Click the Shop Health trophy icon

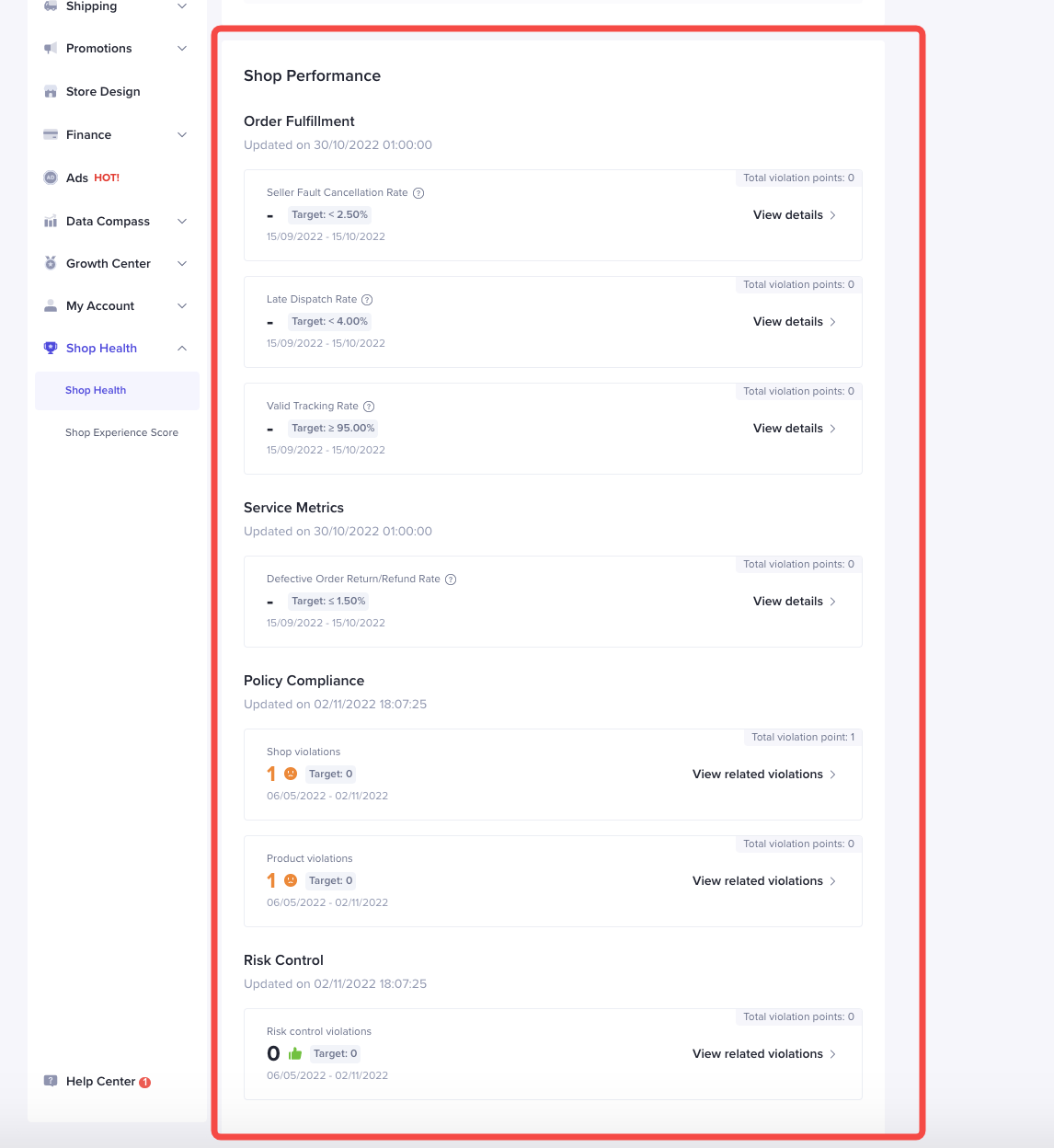tap(51, 348)
